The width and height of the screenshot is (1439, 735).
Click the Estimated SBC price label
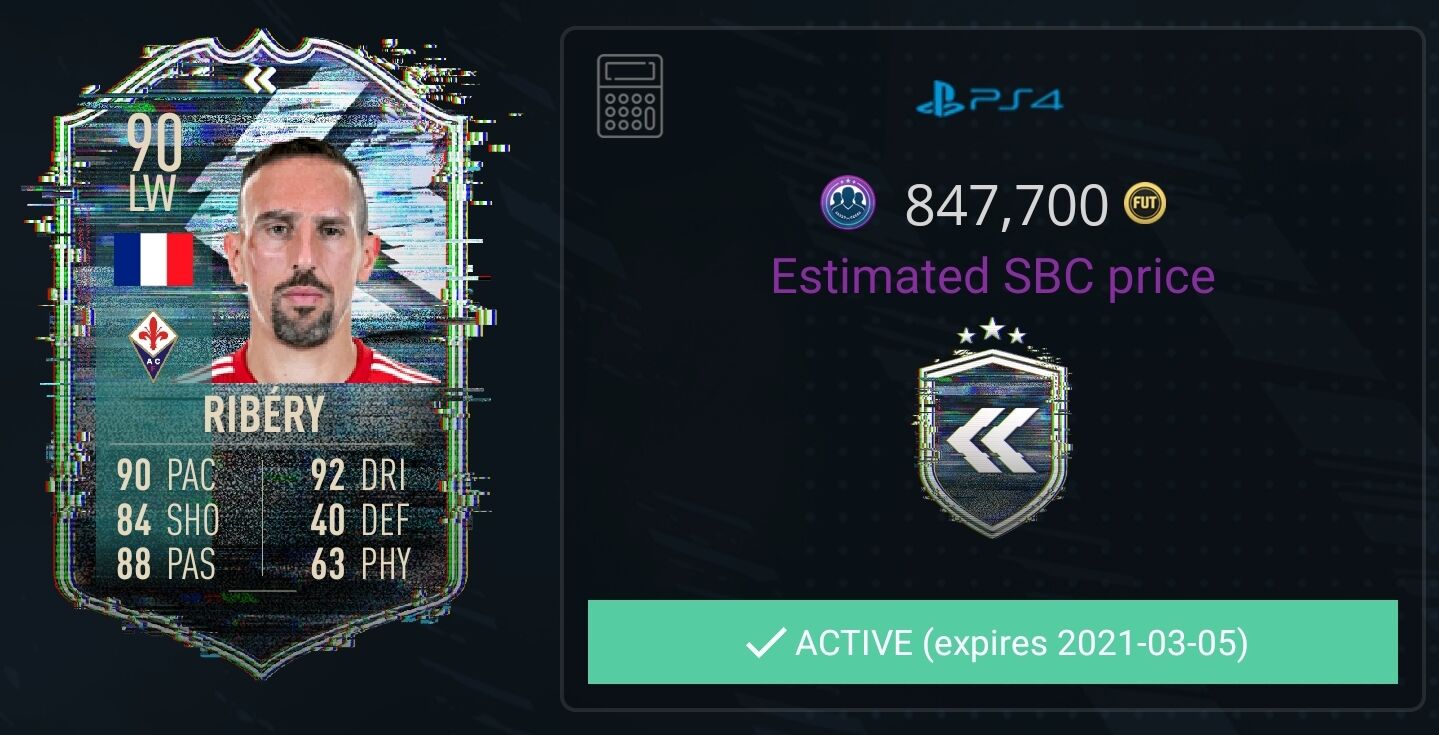993,276
